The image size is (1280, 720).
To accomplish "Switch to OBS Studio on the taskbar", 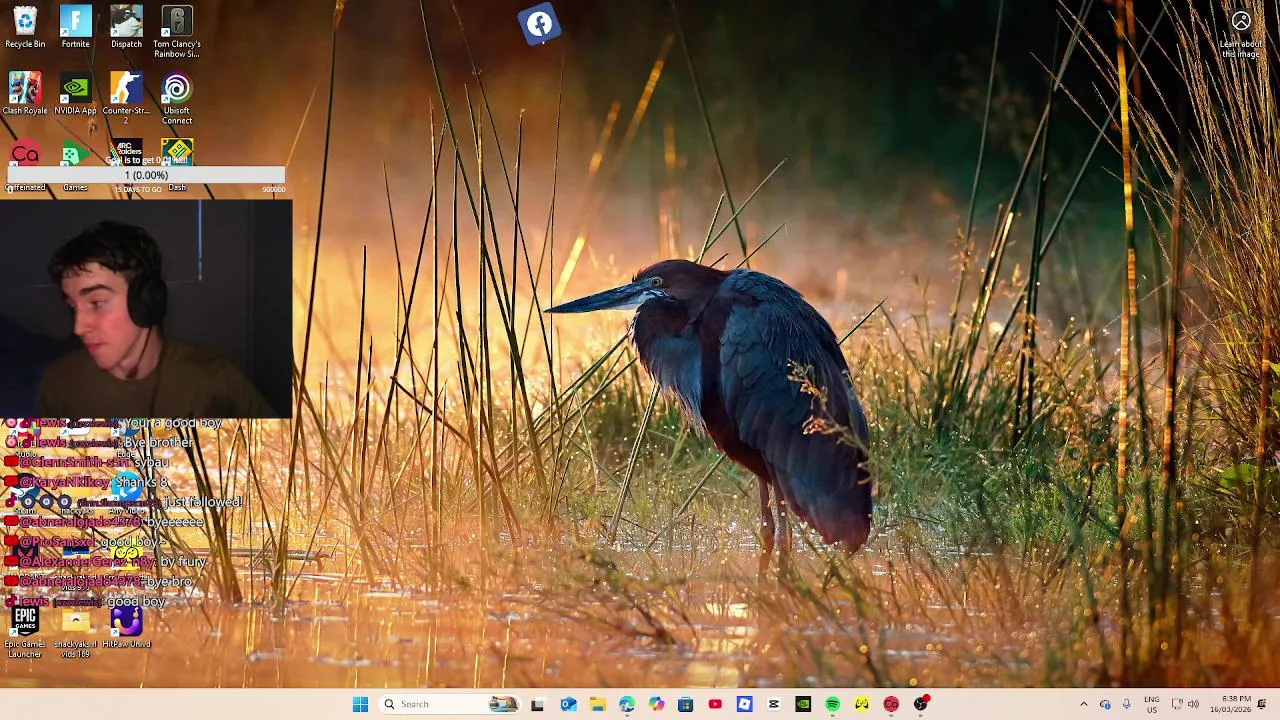I will click(x=921, y=704).
